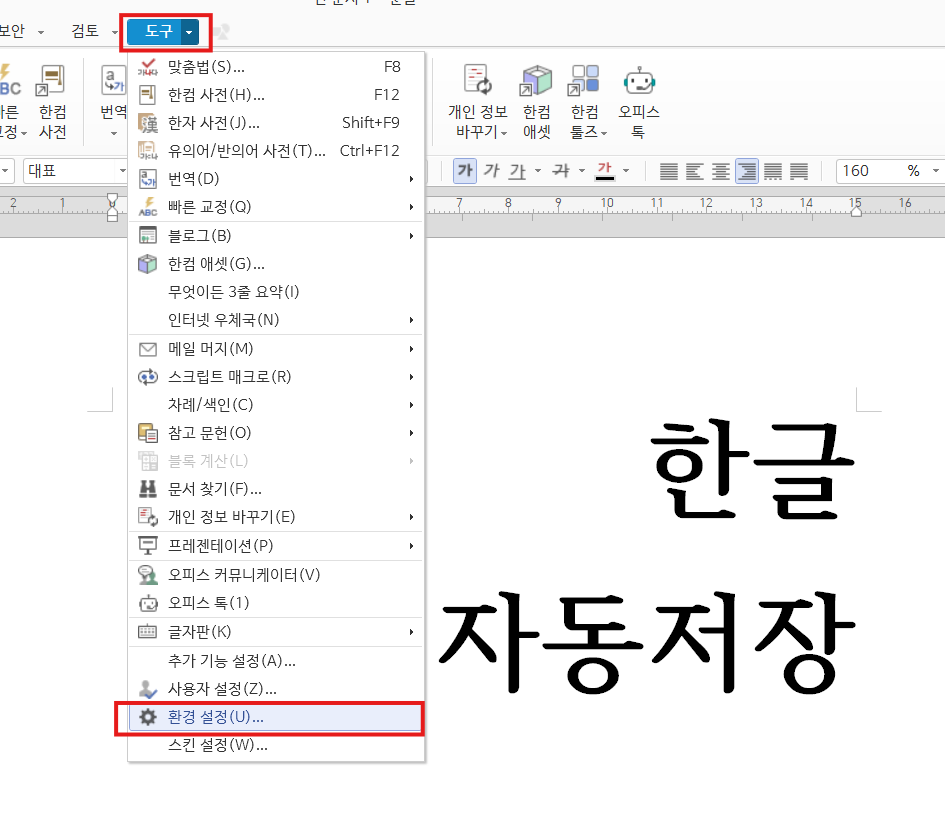This screenshot has width=945, height=838.
Task: Expand the 빠른 교정(Q) submenu arrow
Action: [x=411, y=207]
